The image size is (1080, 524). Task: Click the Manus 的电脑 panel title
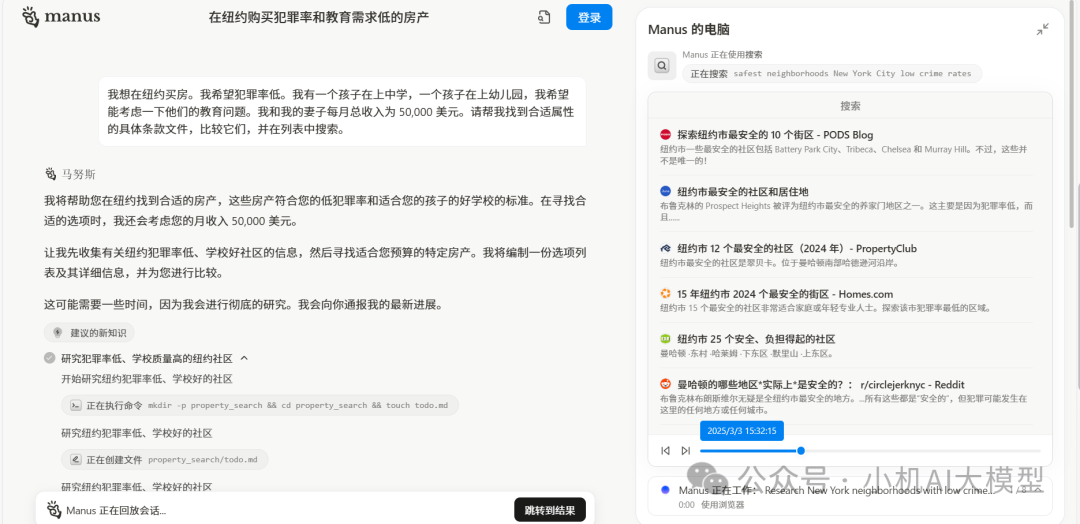tap(689, 30)
